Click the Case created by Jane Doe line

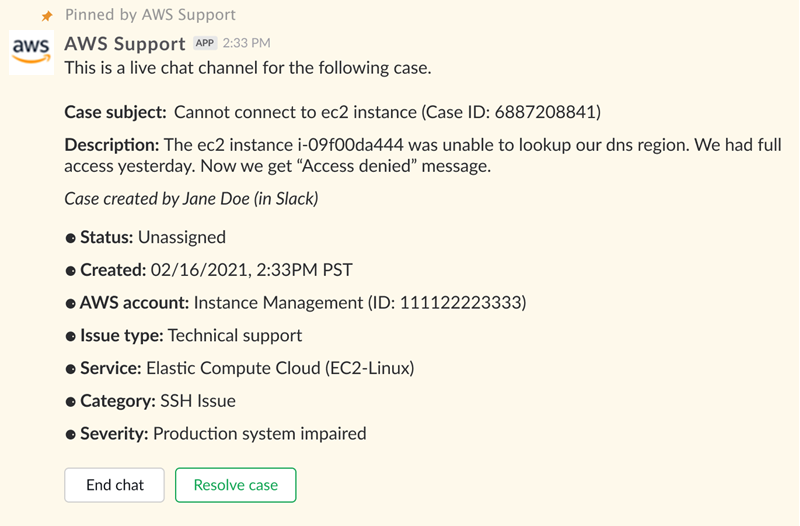coord(191,199)
